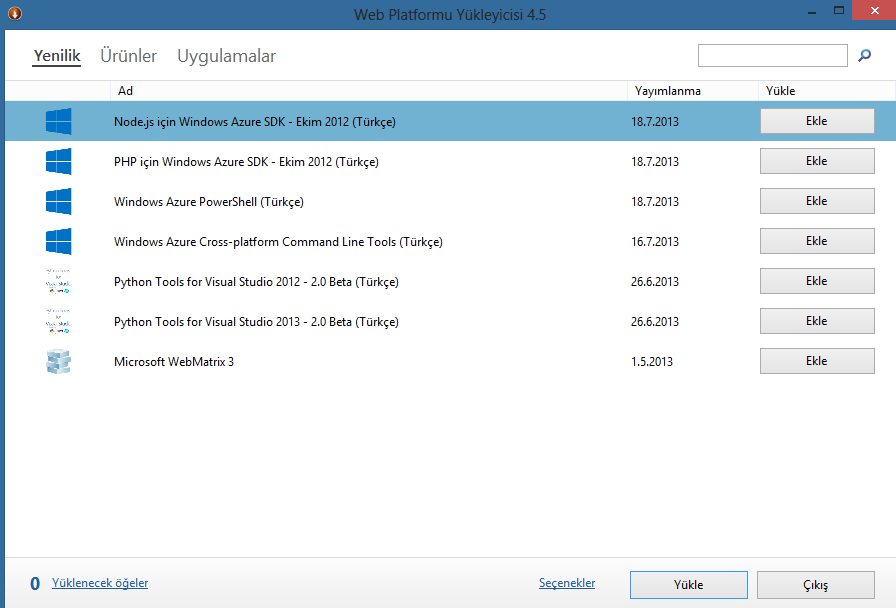This screenshot has height=608, width=896.
Task: Click the Python Tools 2012 product icon
Action: (58, 281)
